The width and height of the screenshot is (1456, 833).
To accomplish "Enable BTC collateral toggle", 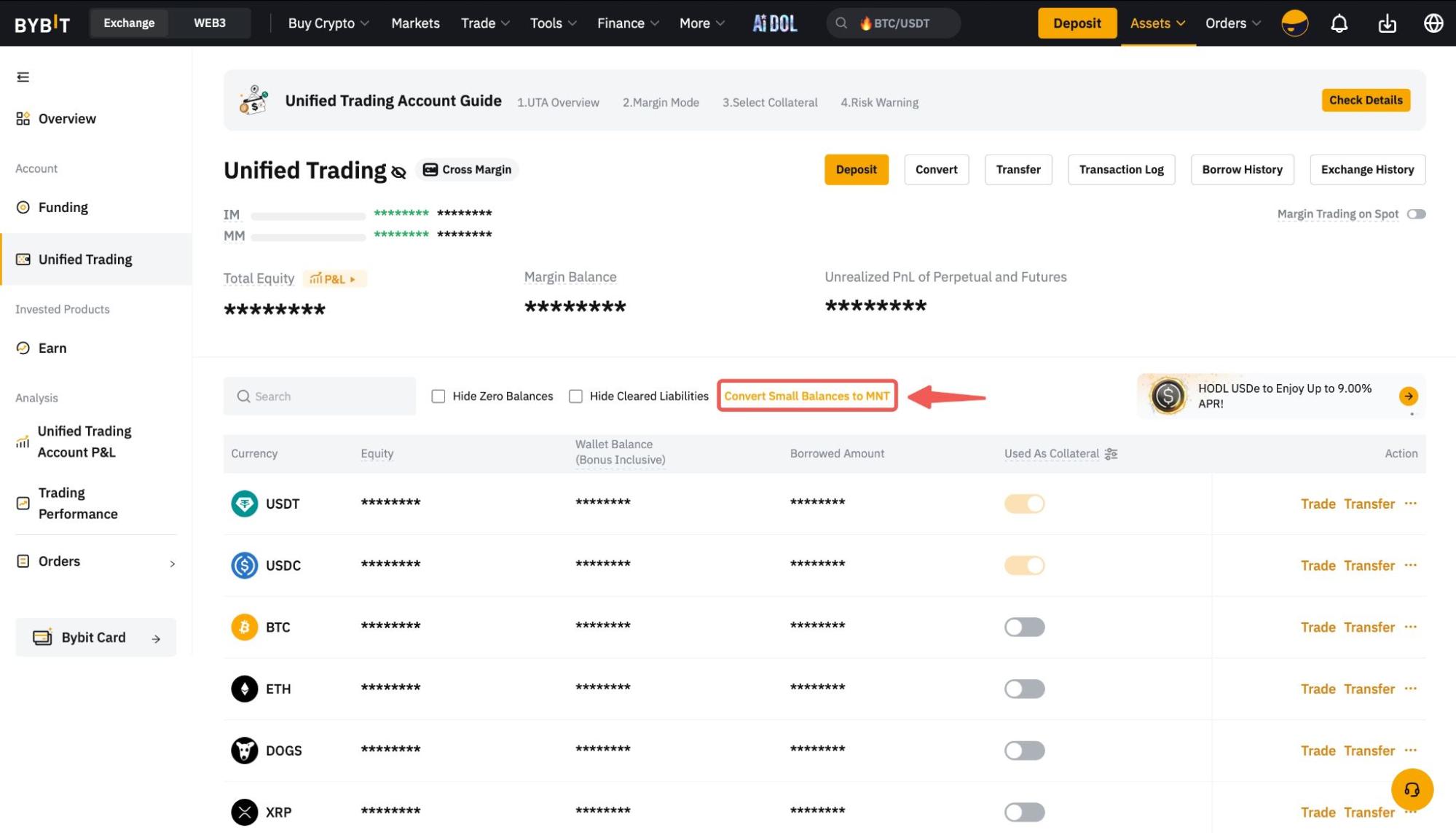I will pos(1024,627).
